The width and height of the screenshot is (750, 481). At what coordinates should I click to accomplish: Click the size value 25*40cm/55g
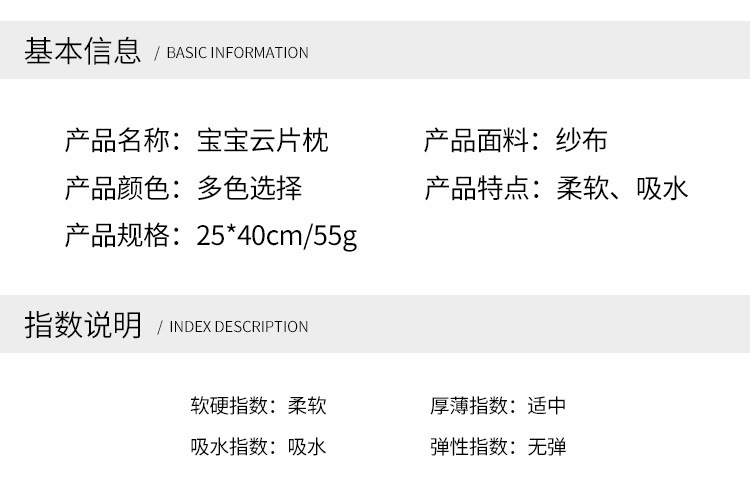click(277, 237)
